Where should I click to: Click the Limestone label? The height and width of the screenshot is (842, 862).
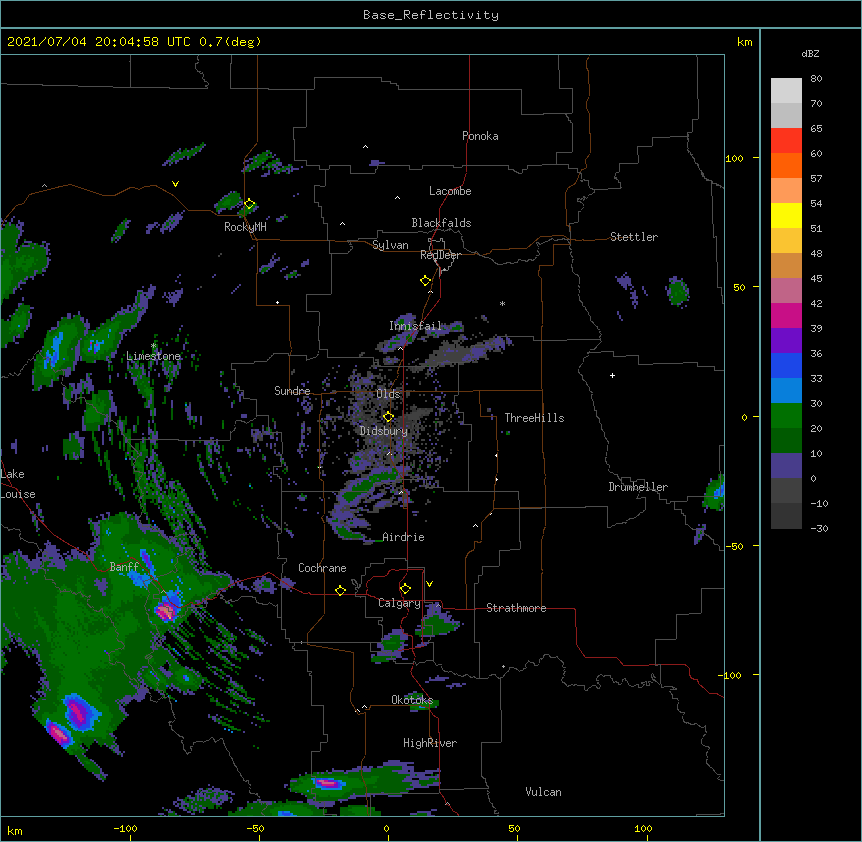[x=153, y=356]
